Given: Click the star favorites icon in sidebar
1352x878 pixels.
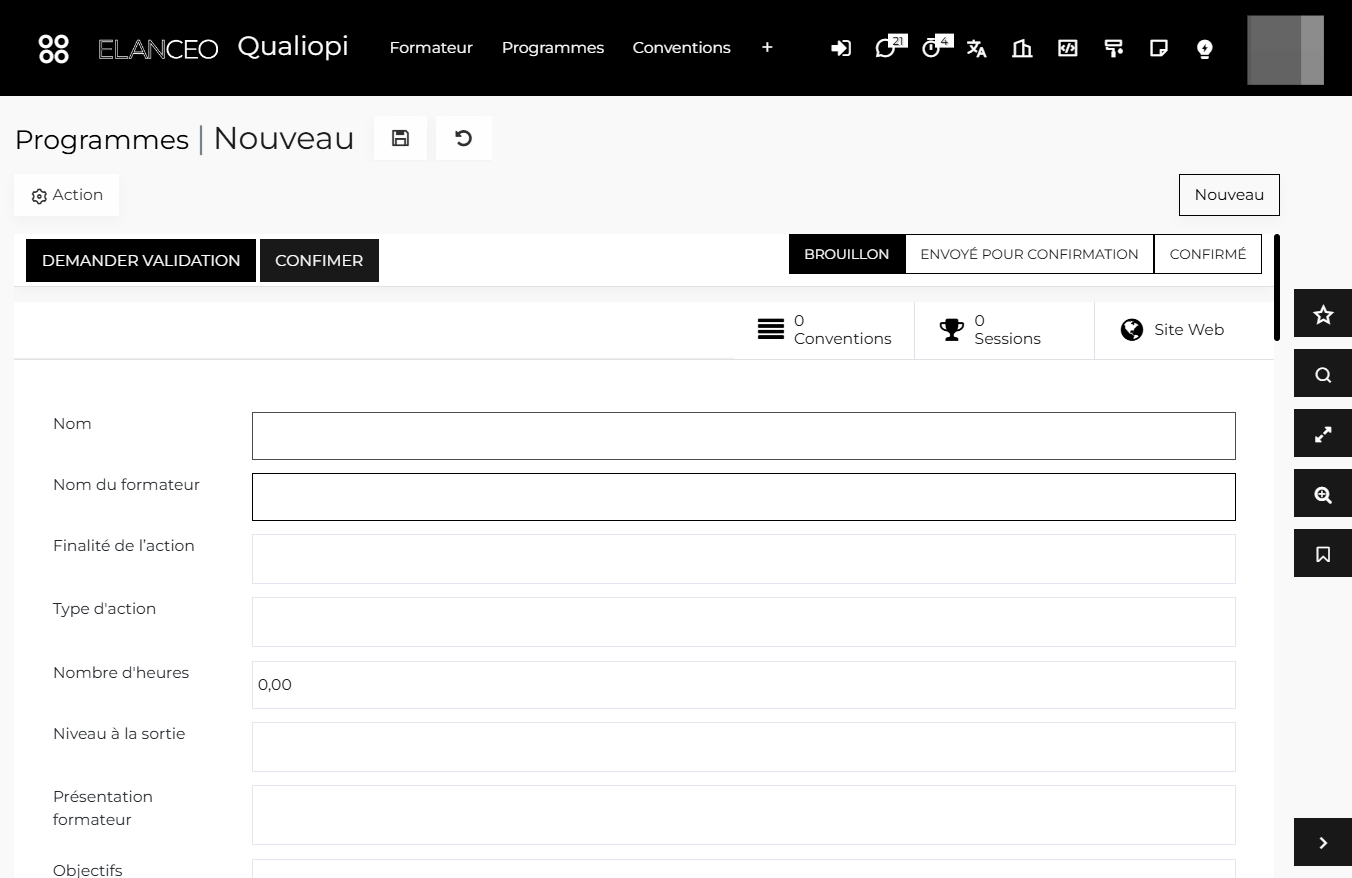Looking at the screenshot, I should [x=1323, y=315].
